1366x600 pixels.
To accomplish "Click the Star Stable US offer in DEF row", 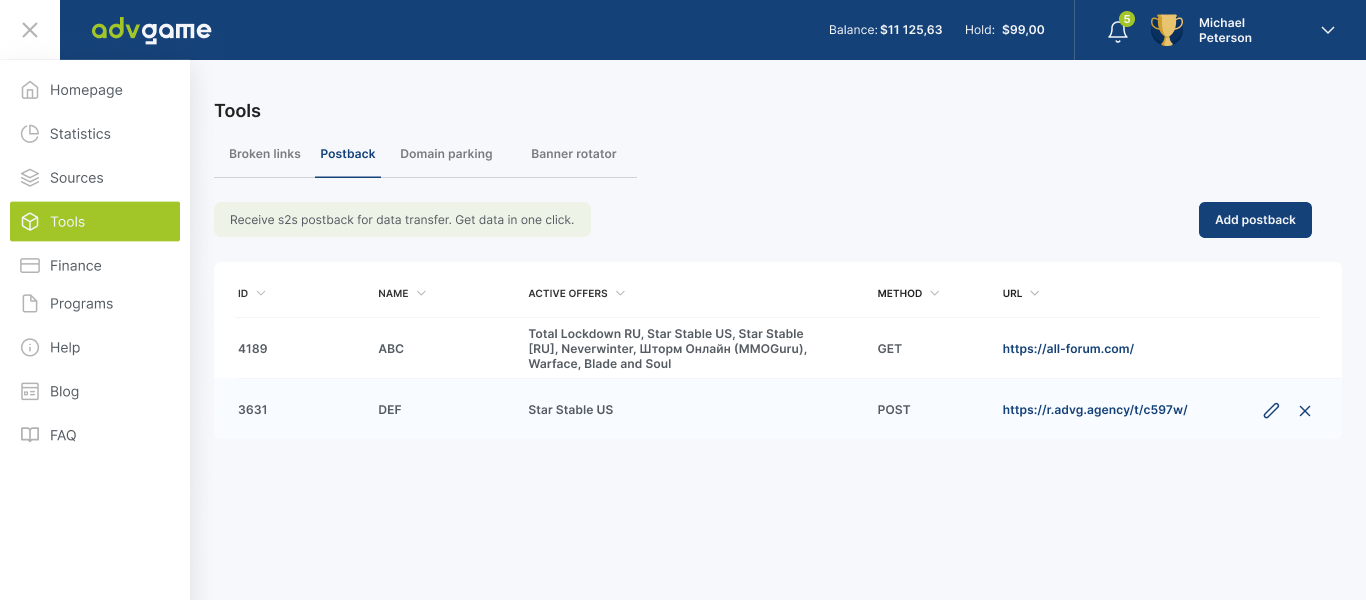I will pyautogui.click(x=571, y=410).
